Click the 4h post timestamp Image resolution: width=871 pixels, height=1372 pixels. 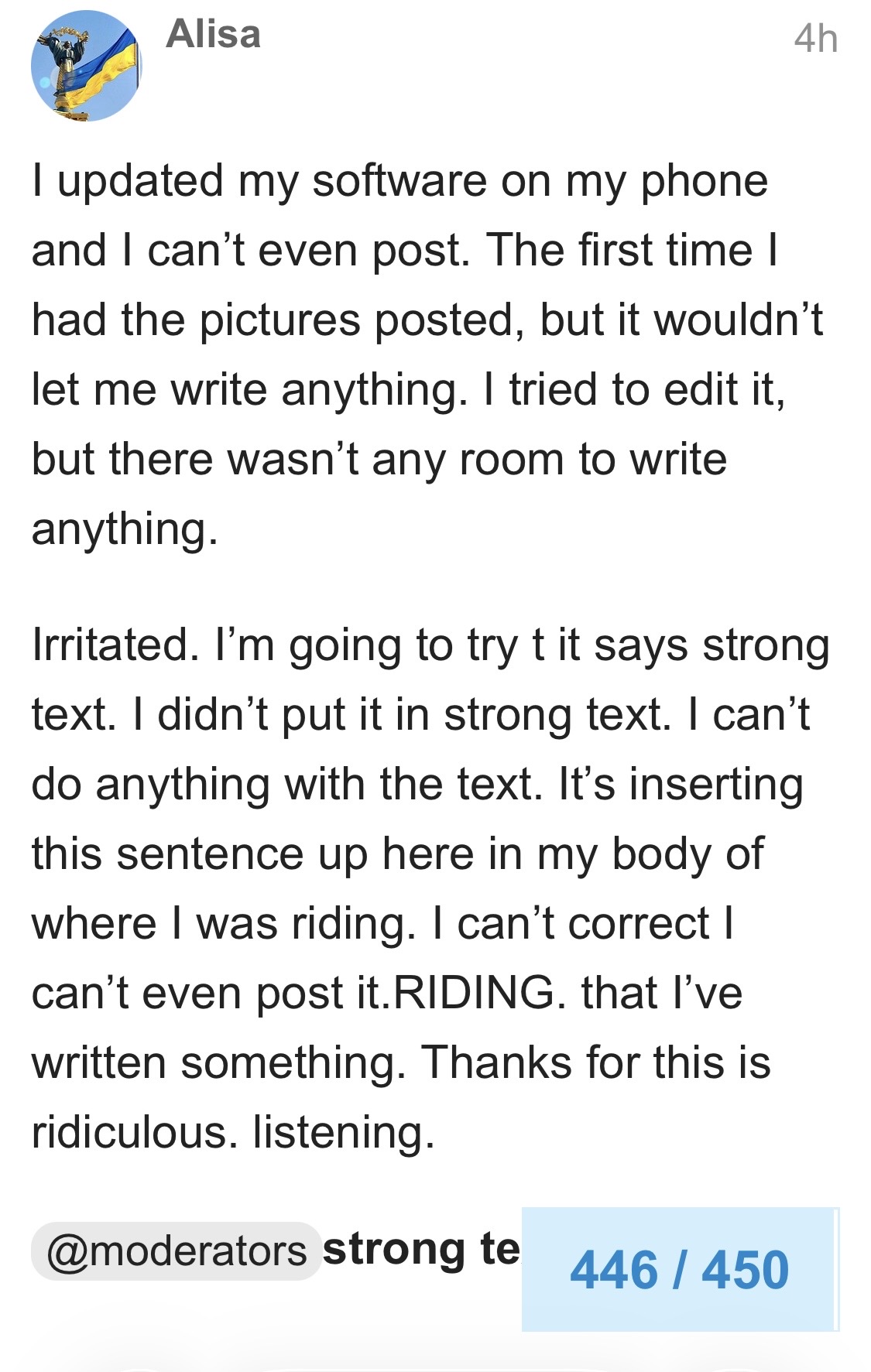point(815,39)
